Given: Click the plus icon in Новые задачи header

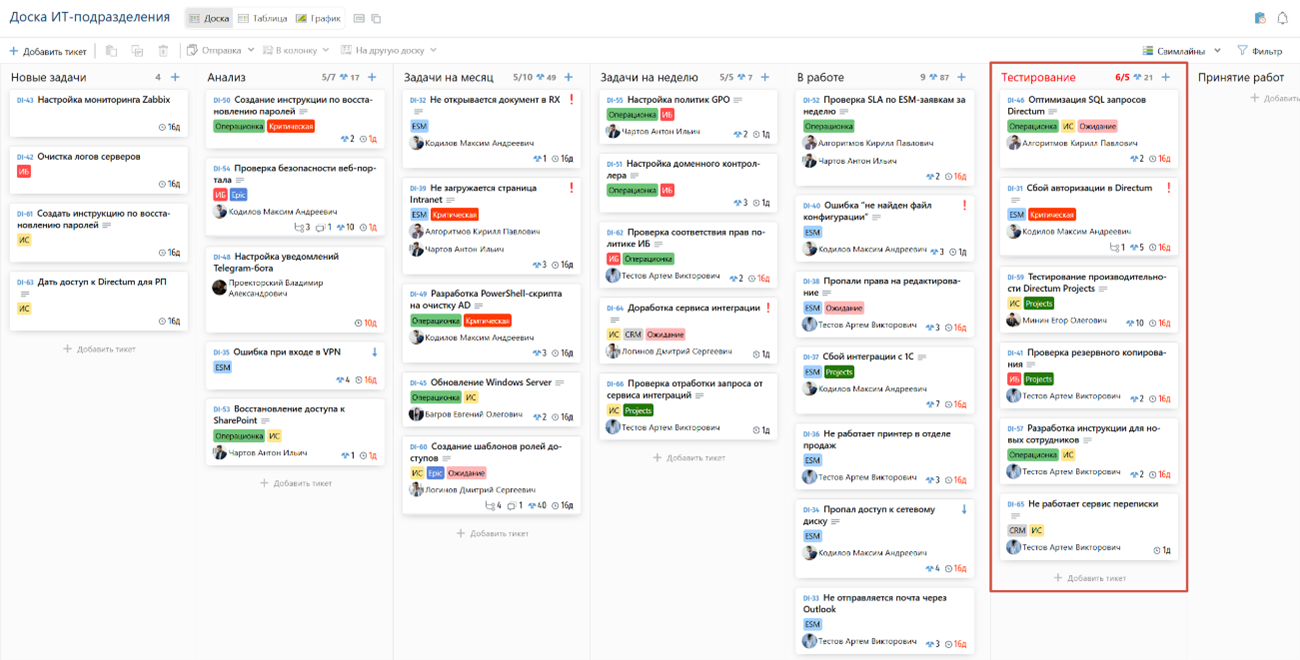Looking at the screenshot, I should point(176,77).
